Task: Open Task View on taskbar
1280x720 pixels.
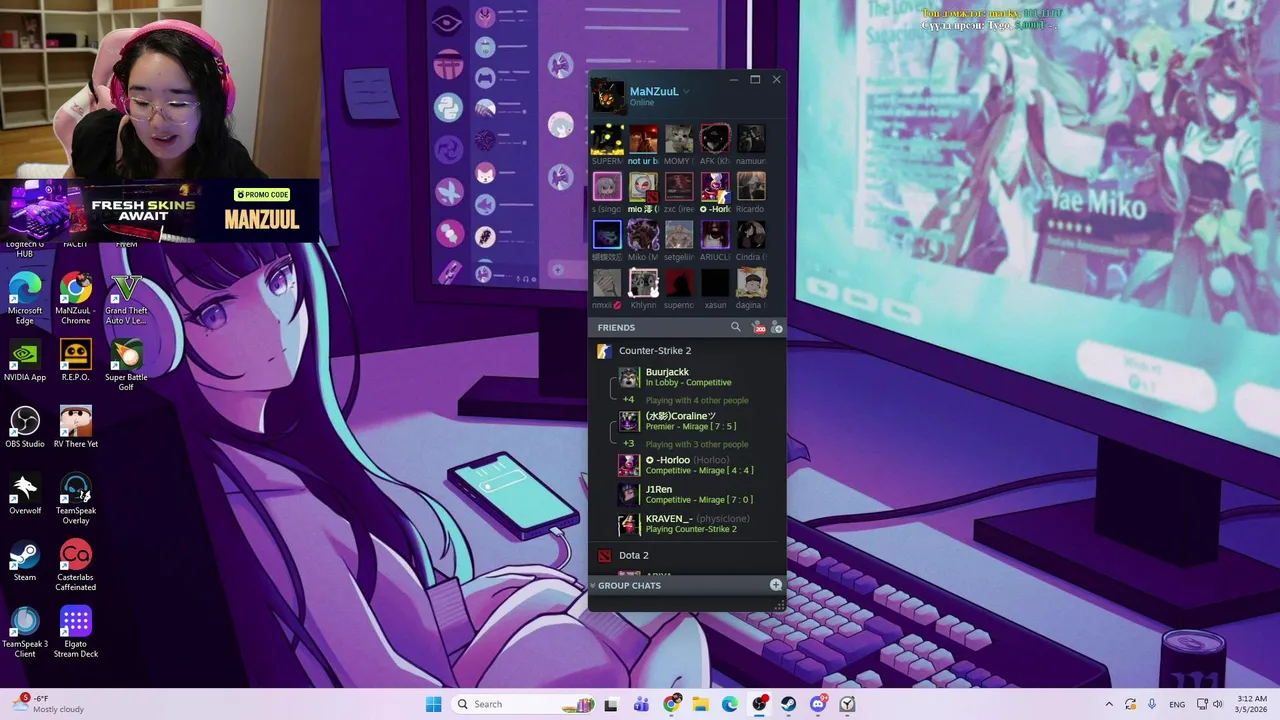Action: 611,704
